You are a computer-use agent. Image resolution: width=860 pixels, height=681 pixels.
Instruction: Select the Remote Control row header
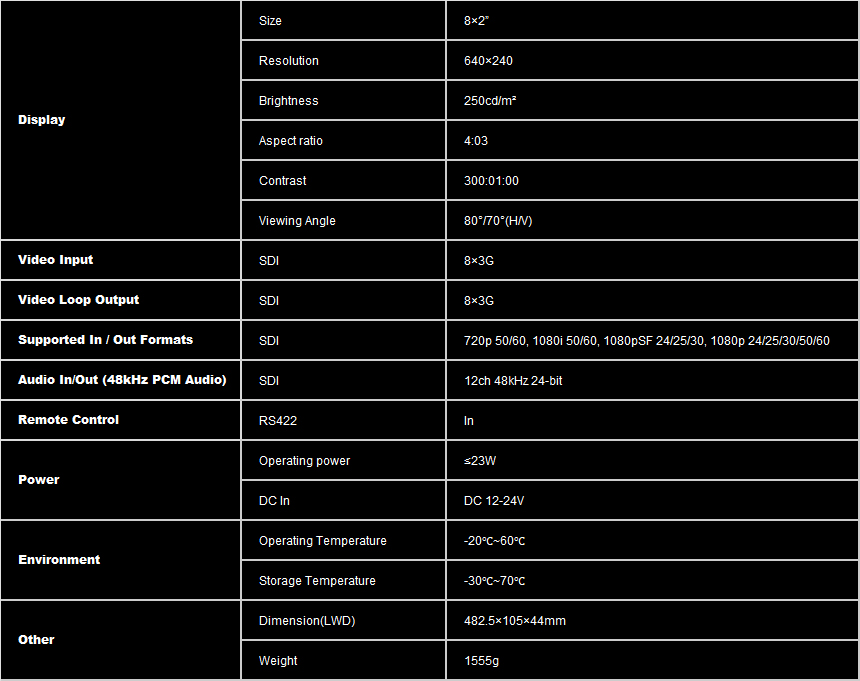(69, 420)
